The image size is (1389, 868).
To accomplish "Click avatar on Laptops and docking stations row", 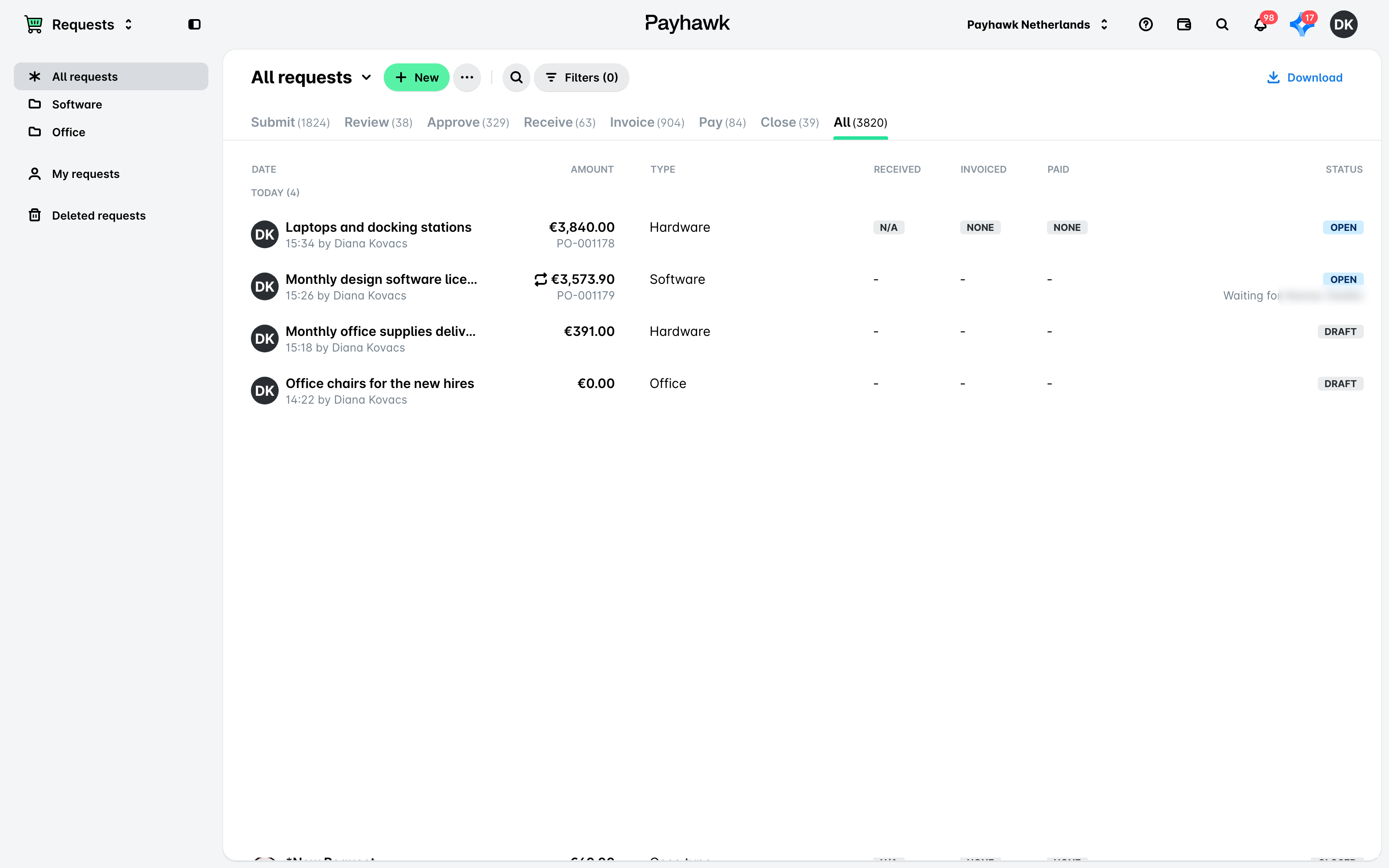I will point(265,234).
